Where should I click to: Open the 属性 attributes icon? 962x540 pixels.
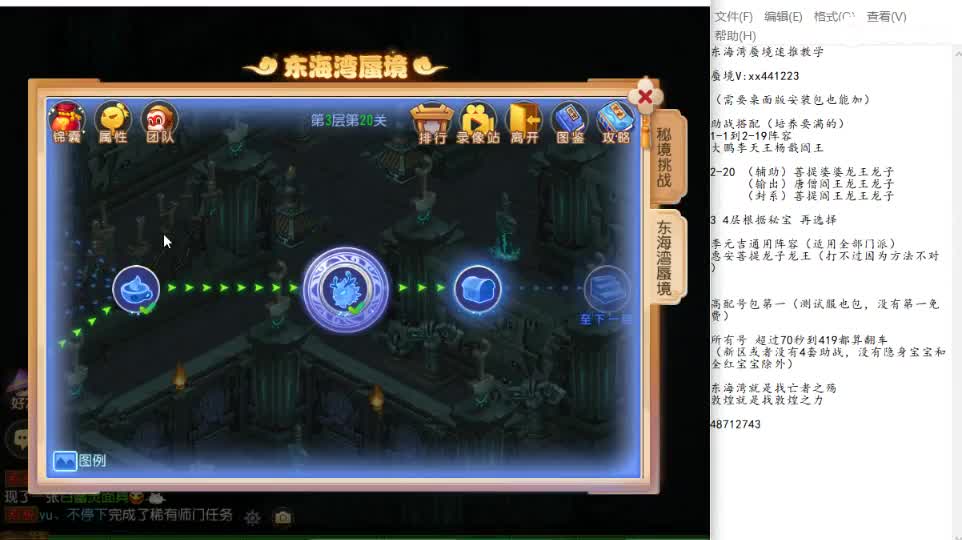tap(113, 123)
